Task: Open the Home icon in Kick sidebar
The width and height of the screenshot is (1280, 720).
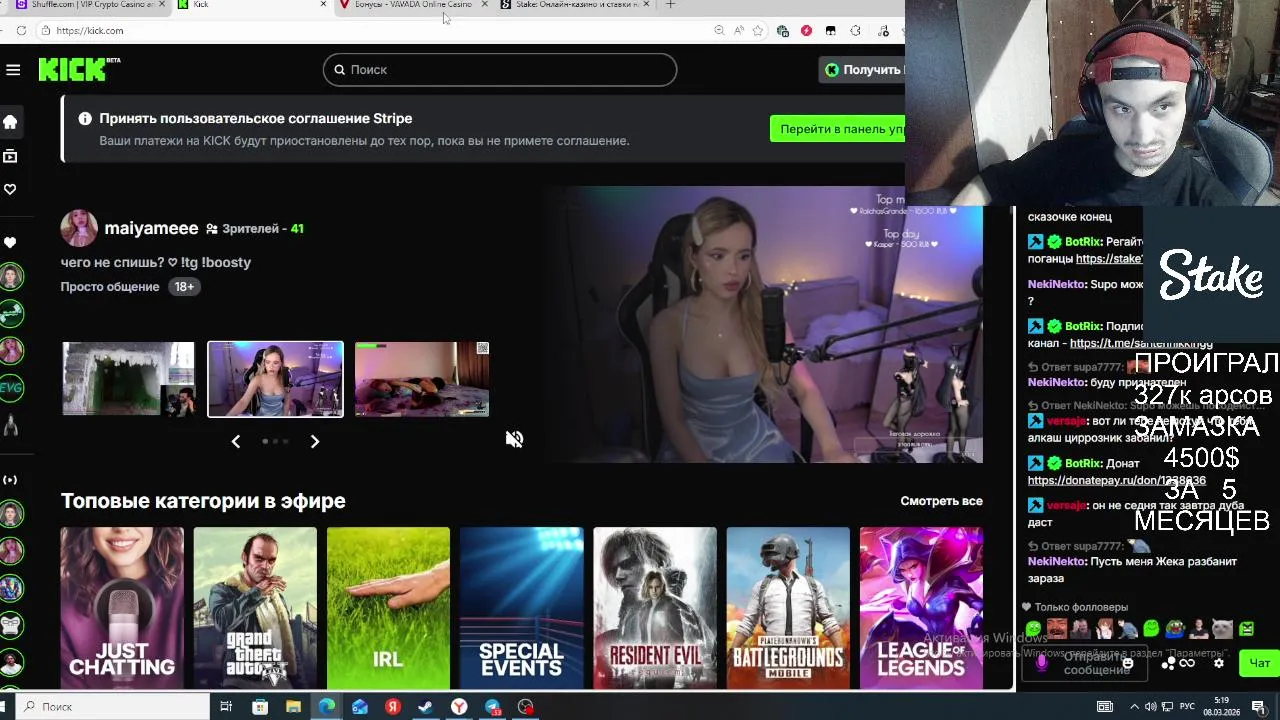Action: [x=10, y=122]
